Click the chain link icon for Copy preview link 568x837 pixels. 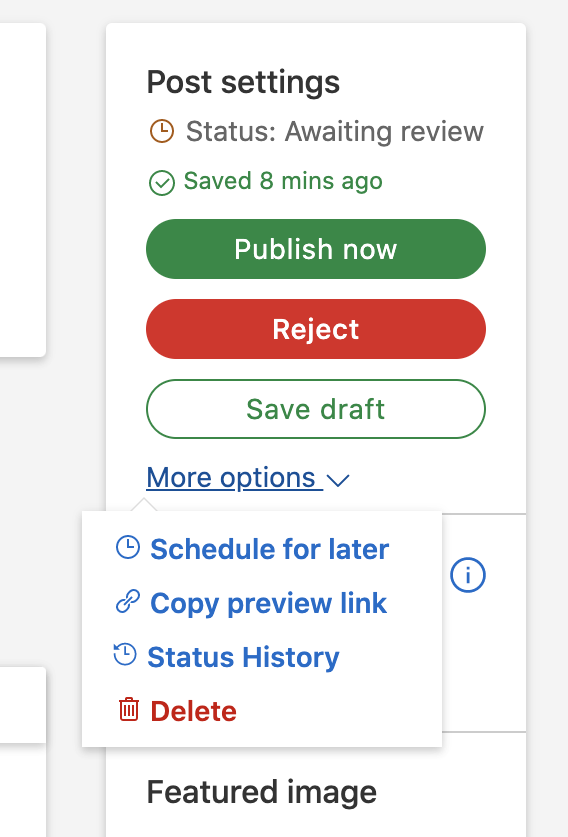[128, 601]
